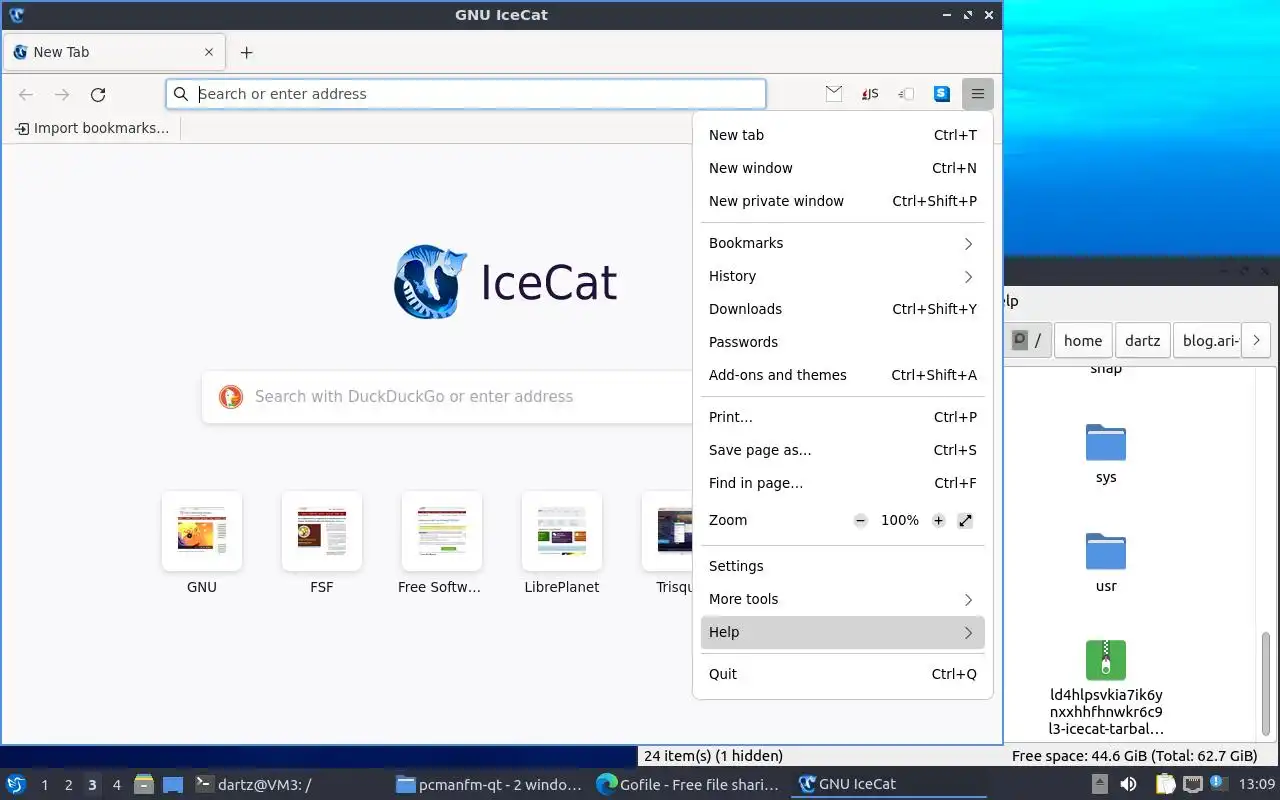The image size is (1280, 800).
Task: Open the LibrePlanet top site tile
Action: tap(562, 544)
